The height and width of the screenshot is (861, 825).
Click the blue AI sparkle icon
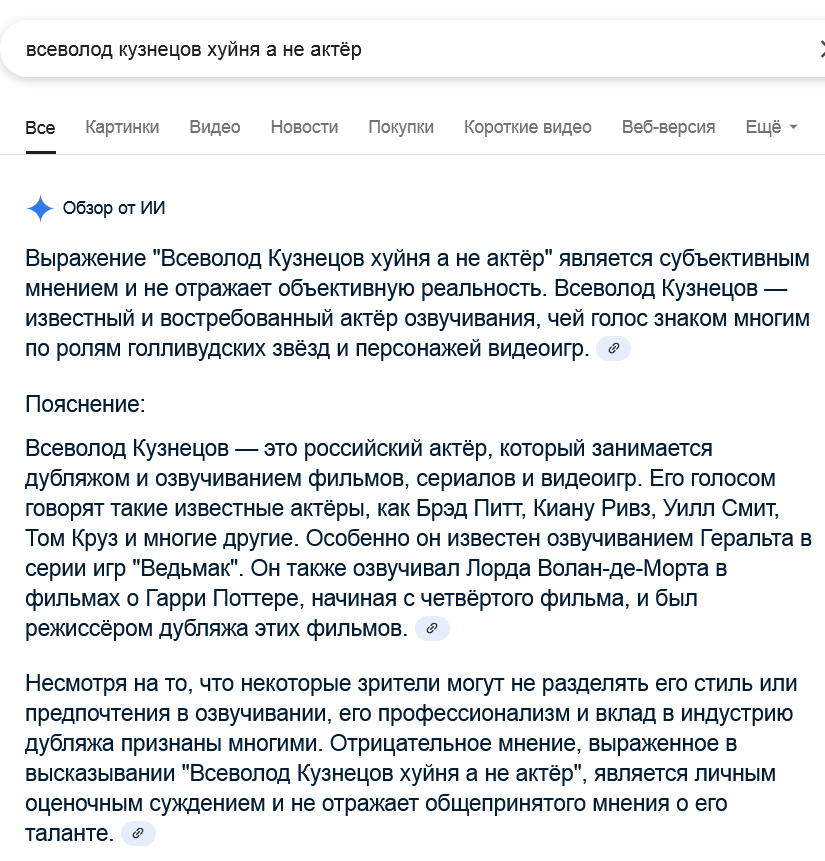[x=40, y=209]
